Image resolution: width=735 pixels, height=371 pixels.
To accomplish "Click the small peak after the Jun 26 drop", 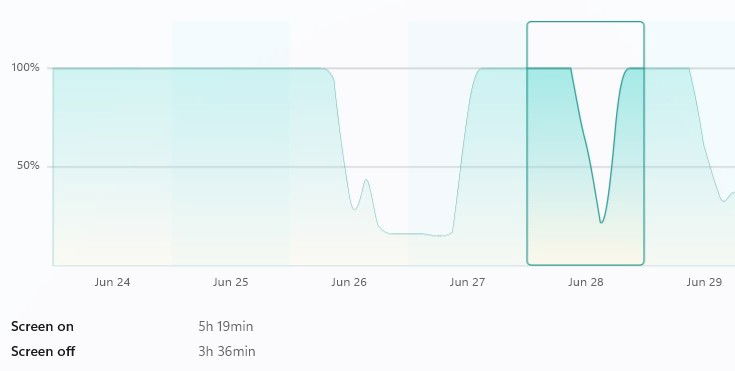I will click(366, 180).
